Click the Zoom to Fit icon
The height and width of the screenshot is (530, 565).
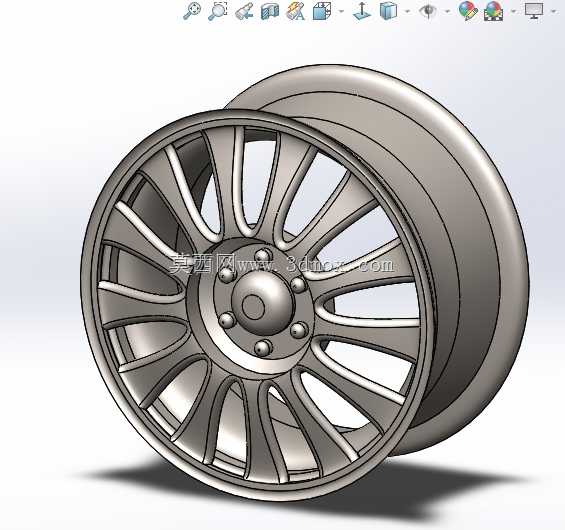192,11
